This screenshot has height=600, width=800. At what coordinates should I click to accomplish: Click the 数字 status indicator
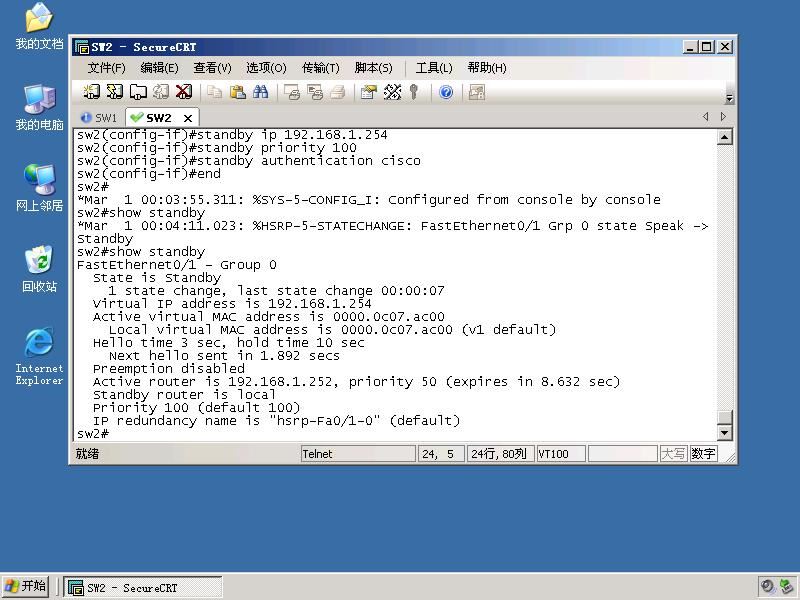[x=703, y=454]
